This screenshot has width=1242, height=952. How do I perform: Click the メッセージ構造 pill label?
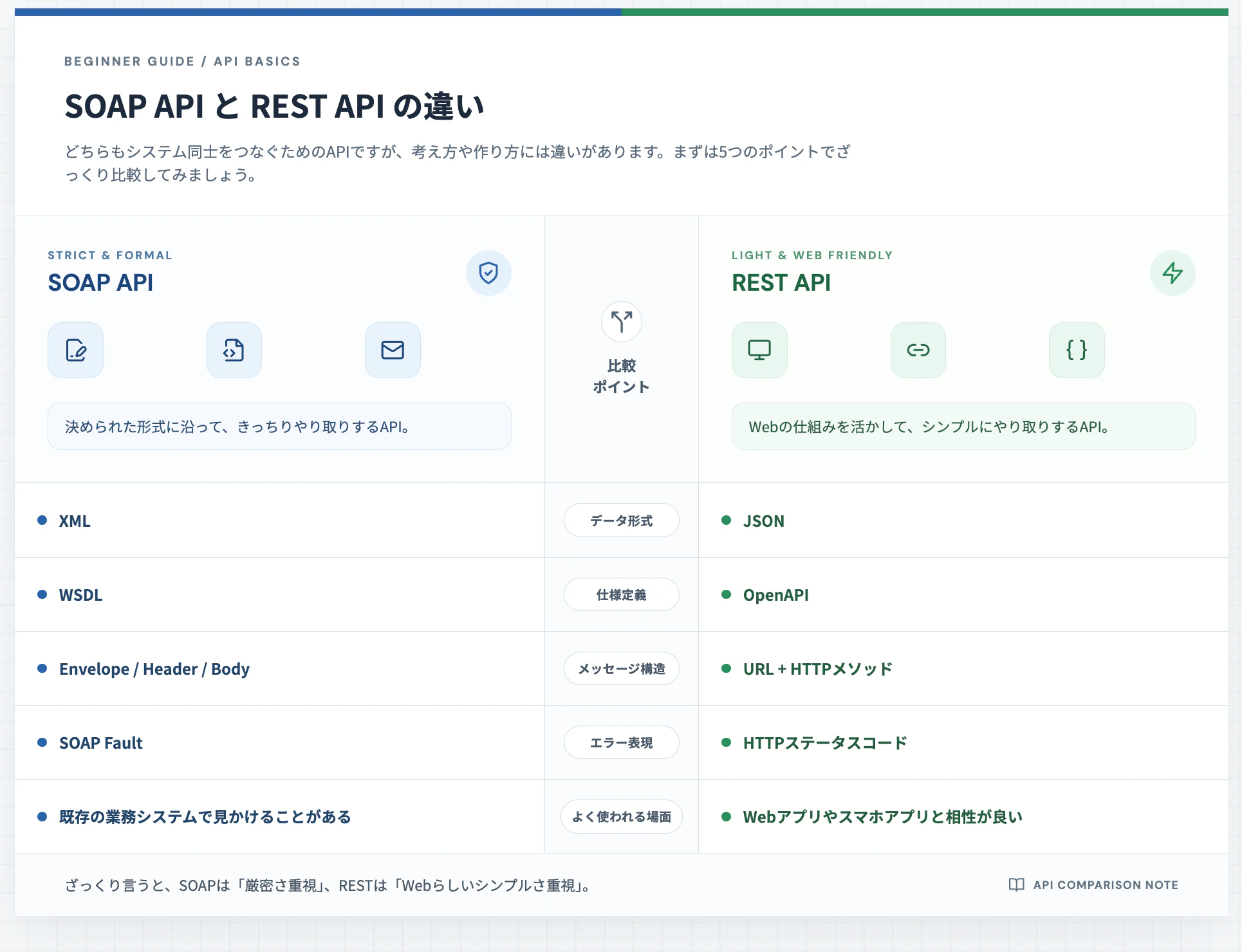(x=622, y=668)
